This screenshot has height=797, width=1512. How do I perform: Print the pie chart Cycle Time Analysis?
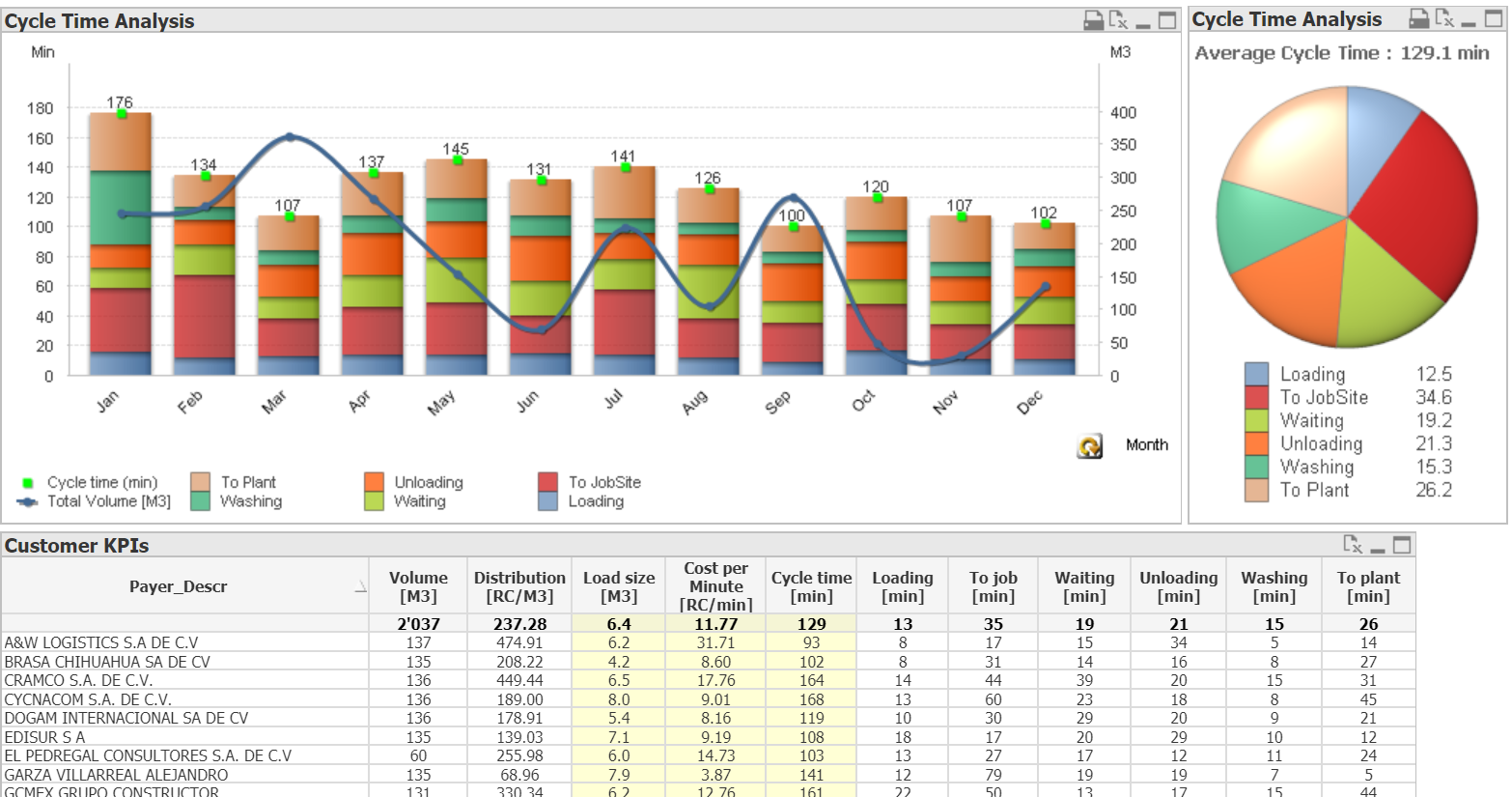pos(1419,18)
